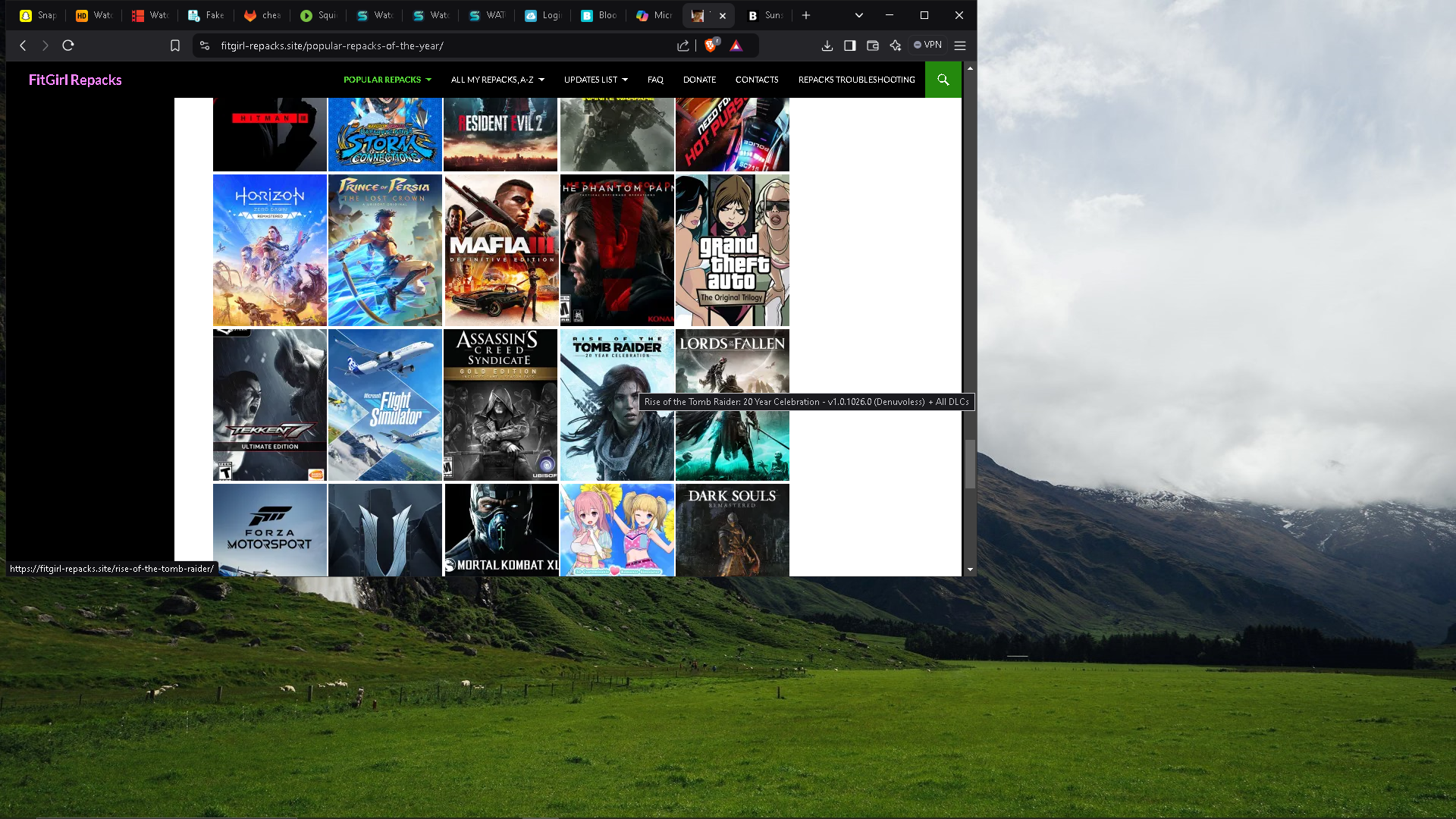Viewport: 1456px width, 819px height.
Task: Switch to the Squi tab
Action: [x=318, y=15]
